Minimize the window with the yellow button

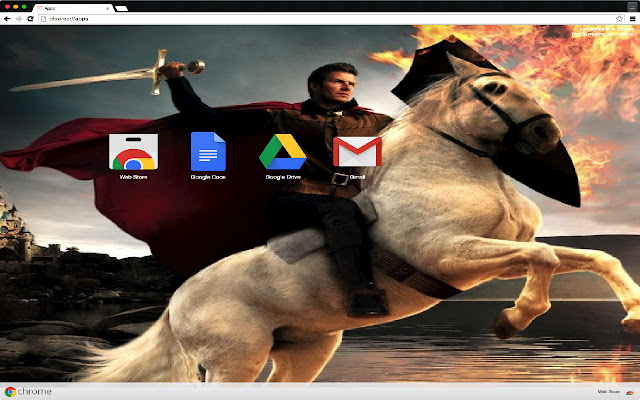pyautogui.click(x=16, y=7)
